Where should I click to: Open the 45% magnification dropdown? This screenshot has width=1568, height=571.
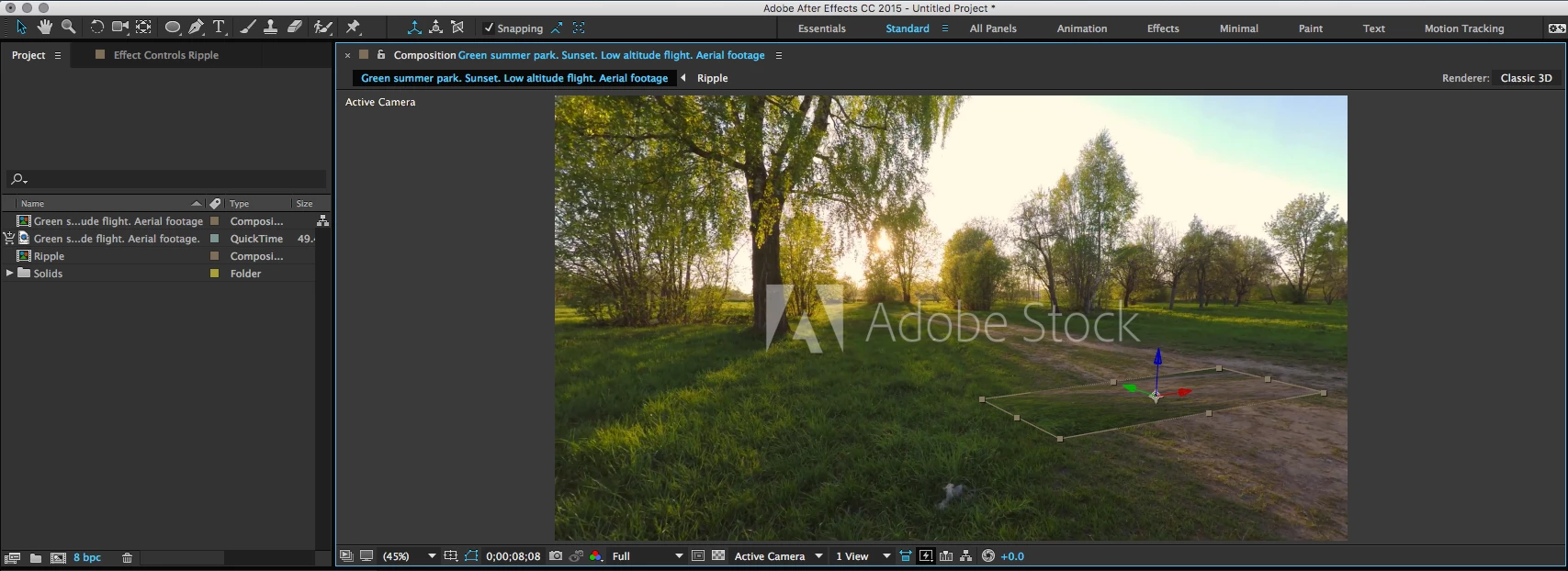[x=408, y=556]
